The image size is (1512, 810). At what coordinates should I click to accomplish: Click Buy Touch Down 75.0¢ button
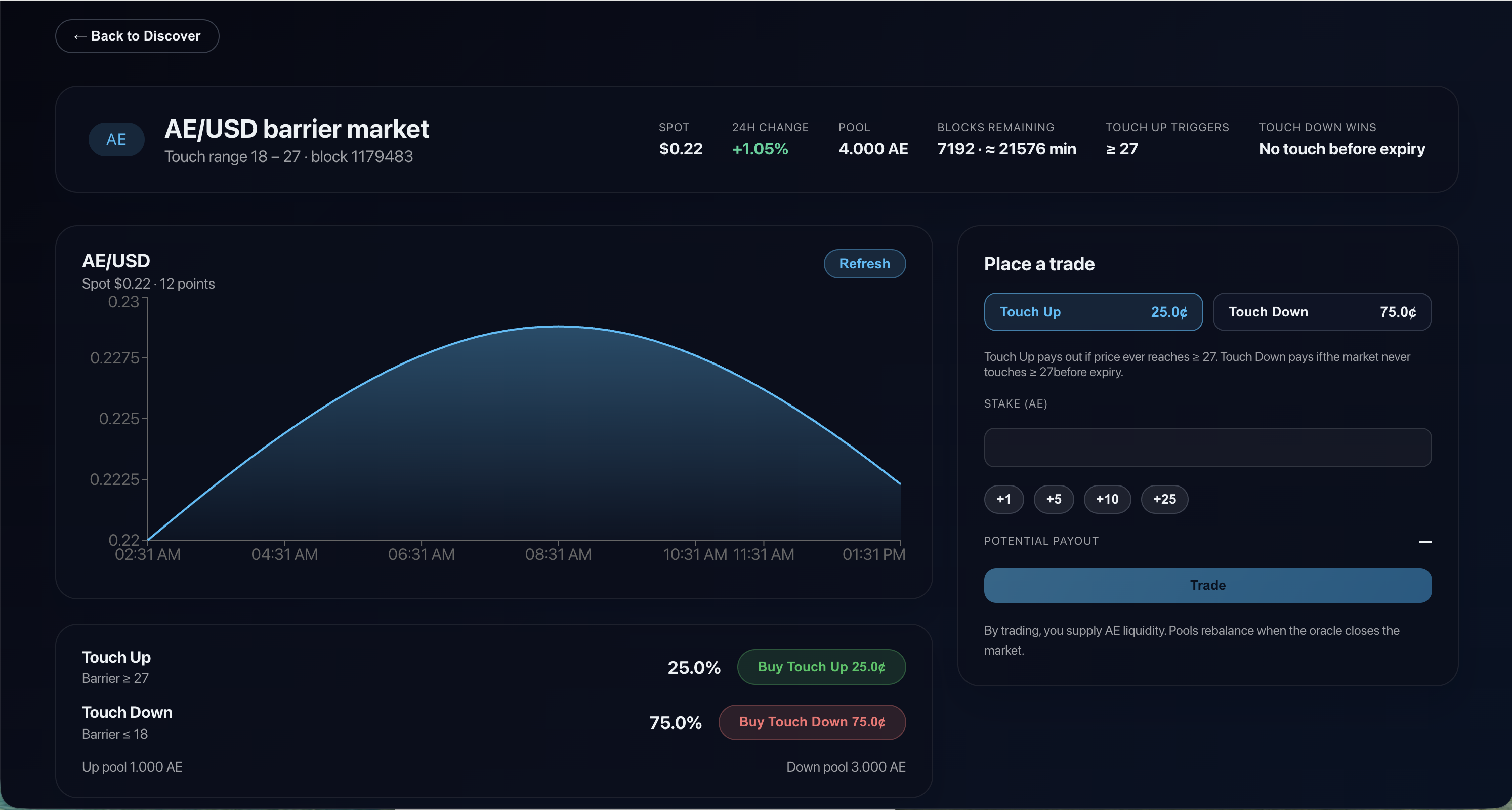tap(812, 722)
